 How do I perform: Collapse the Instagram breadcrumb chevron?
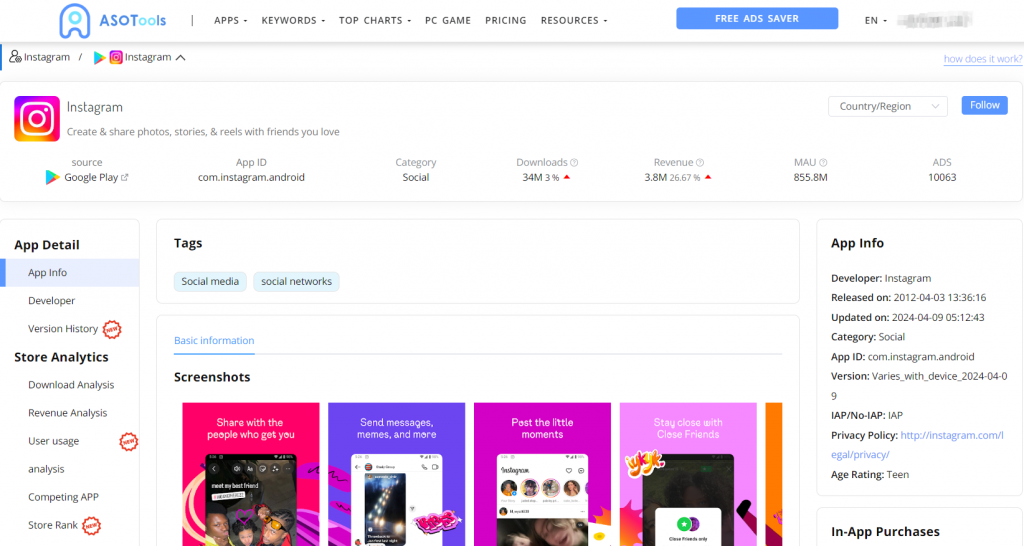tap(181, 58)
